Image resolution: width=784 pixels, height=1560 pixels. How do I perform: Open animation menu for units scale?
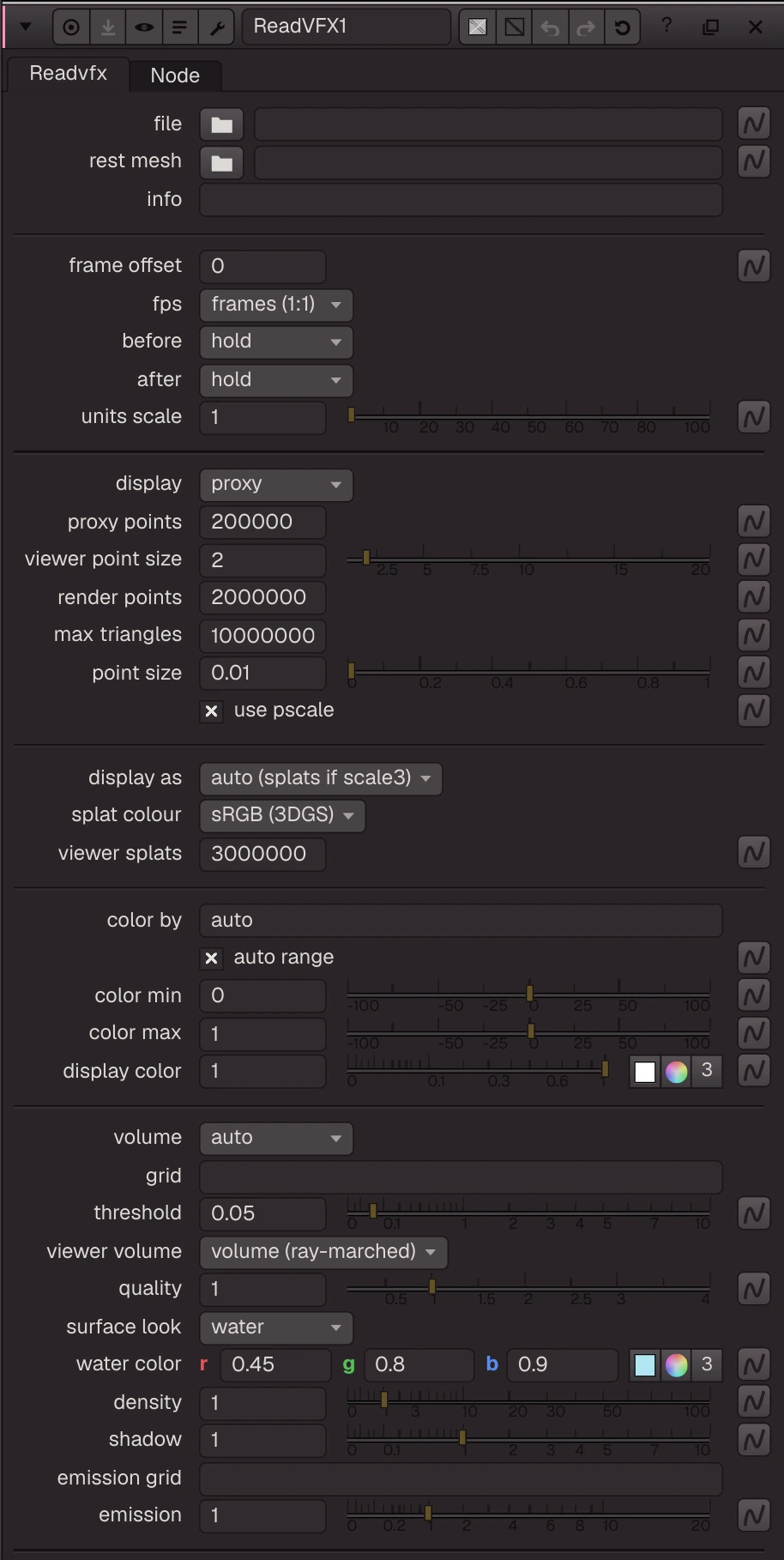point(754,417)
